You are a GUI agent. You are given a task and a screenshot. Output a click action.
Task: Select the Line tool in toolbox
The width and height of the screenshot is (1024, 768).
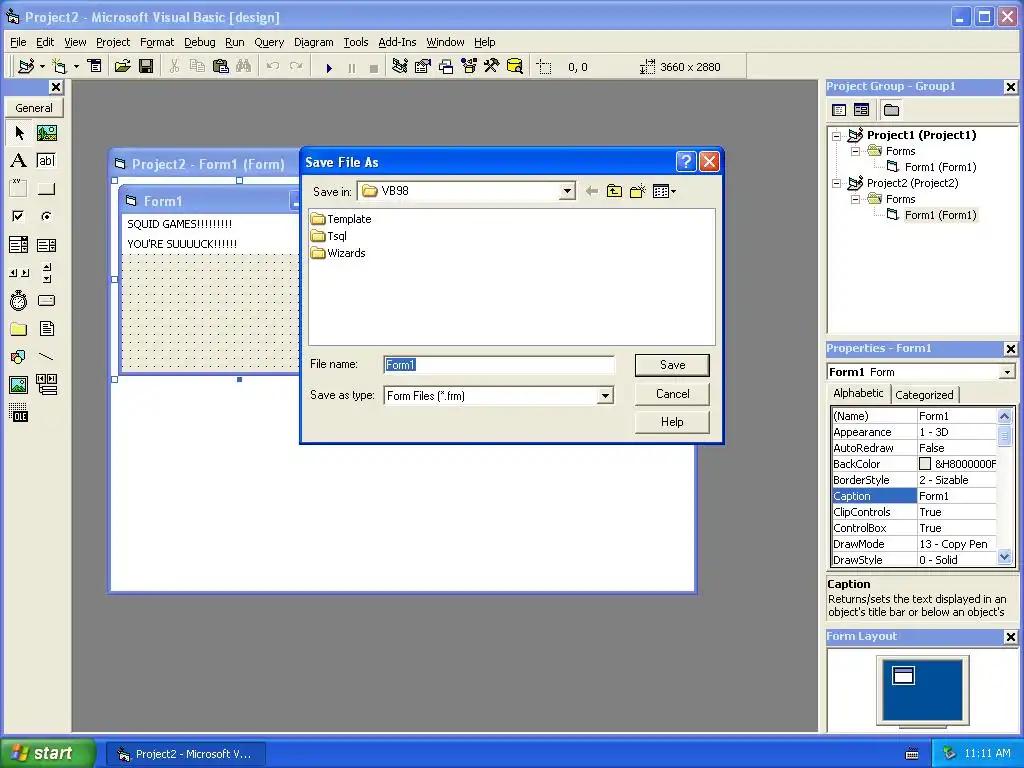tap(46, 357)
